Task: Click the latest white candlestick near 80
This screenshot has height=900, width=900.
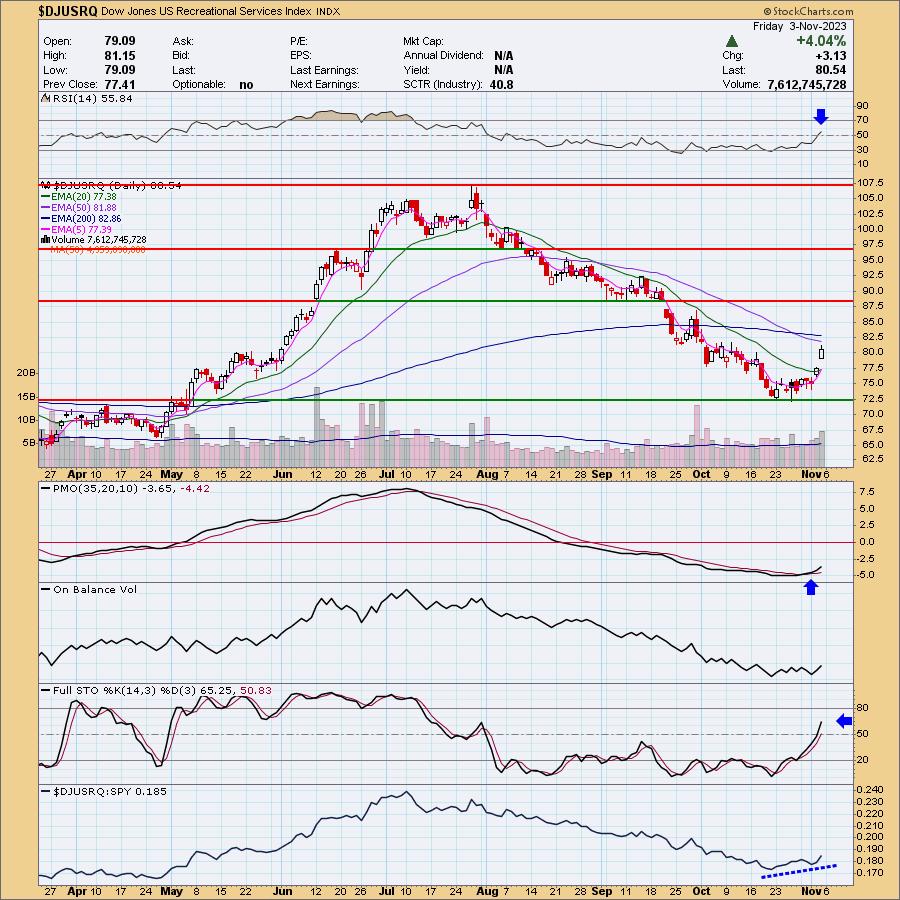Action: (x=821, y=353)
